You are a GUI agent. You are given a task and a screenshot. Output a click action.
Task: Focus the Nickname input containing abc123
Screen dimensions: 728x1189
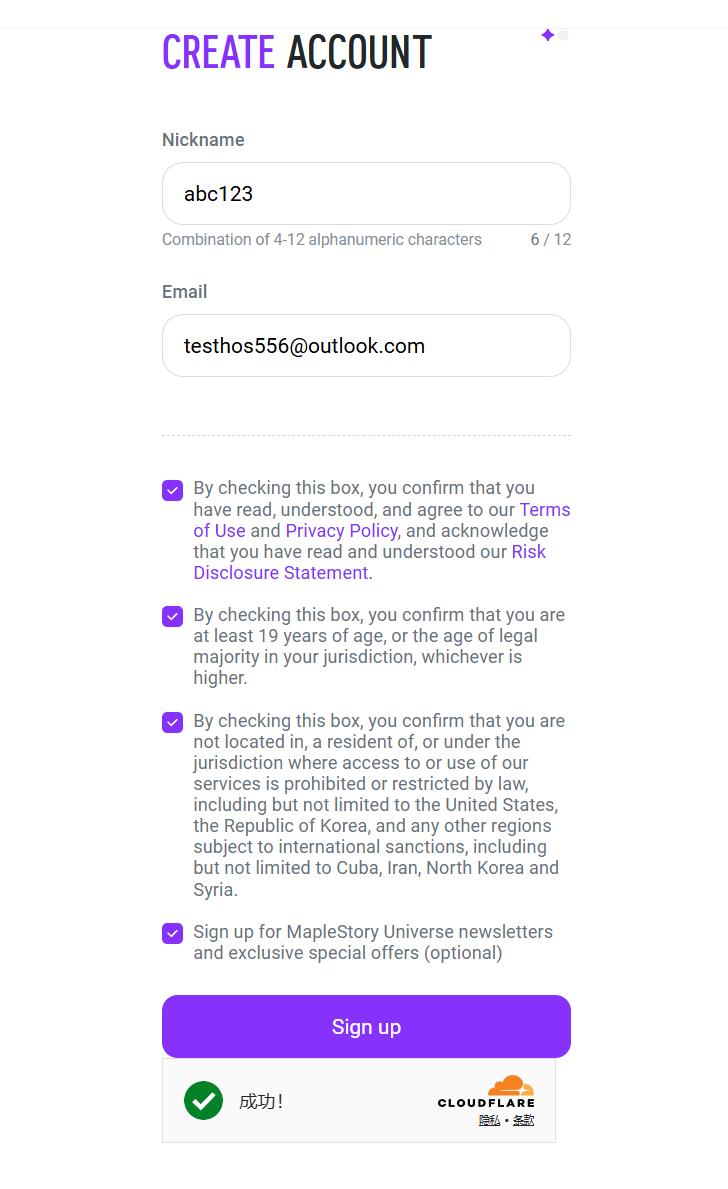pyautogui.click(x=366, y=193)
